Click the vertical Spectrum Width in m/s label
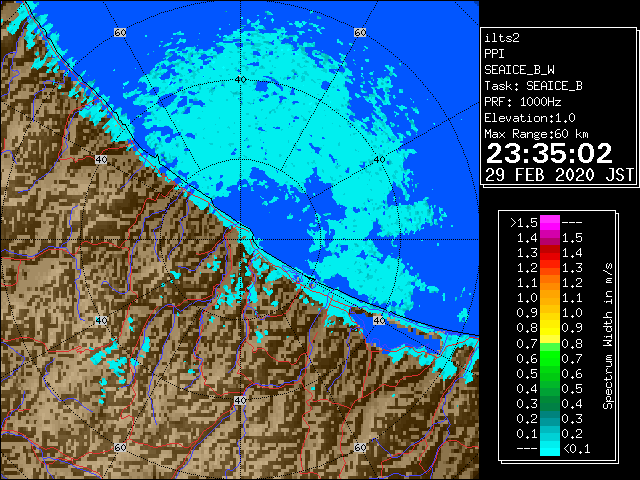The image size is (640, 480). (607, 336)
